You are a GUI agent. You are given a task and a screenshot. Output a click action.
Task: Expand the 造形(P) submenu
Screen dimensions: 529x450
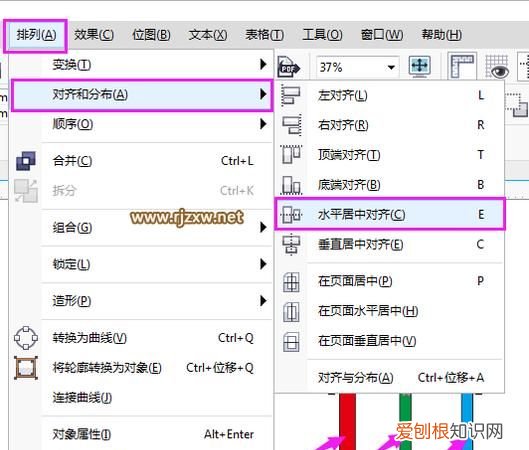(142, 301)
